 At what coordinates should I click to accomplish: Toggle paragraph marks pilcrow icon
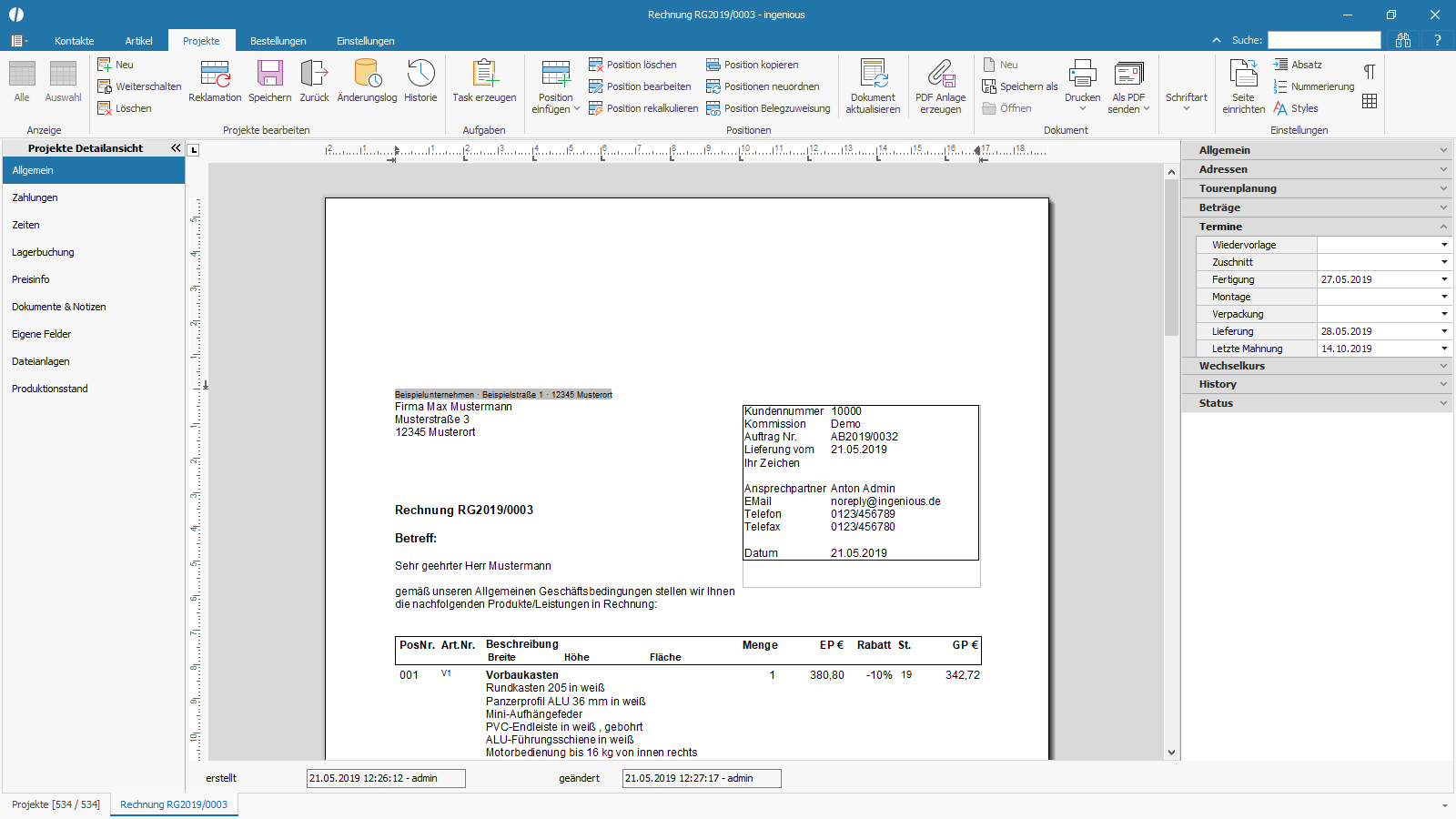(x=1370, y=72)
